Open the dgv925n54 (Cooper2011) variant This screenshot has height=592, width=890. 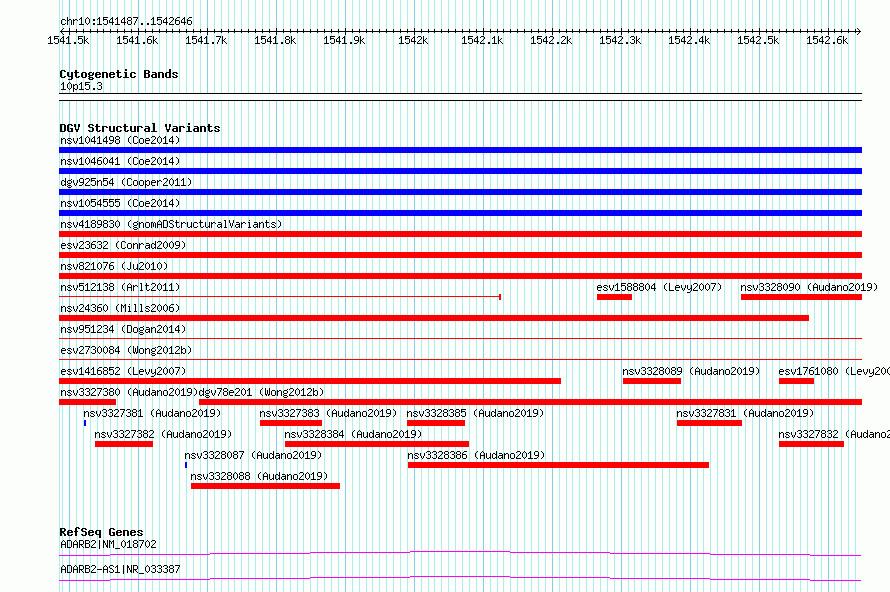pos(126,182)
